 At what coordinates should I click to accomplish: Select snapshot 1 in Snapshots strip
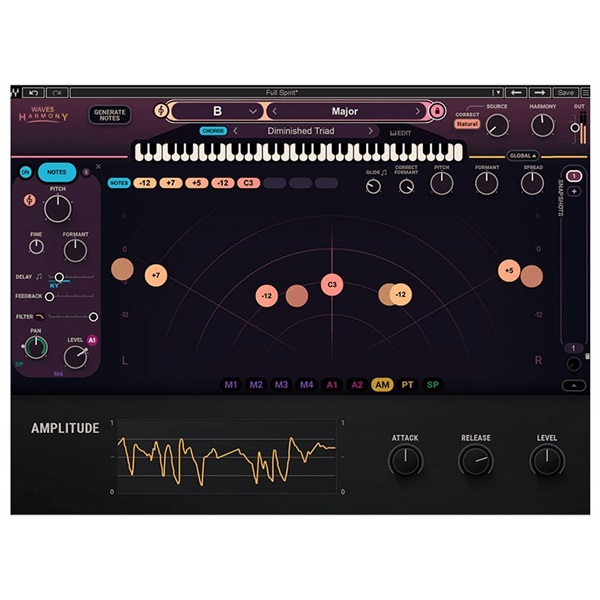[x=573, y=176]
